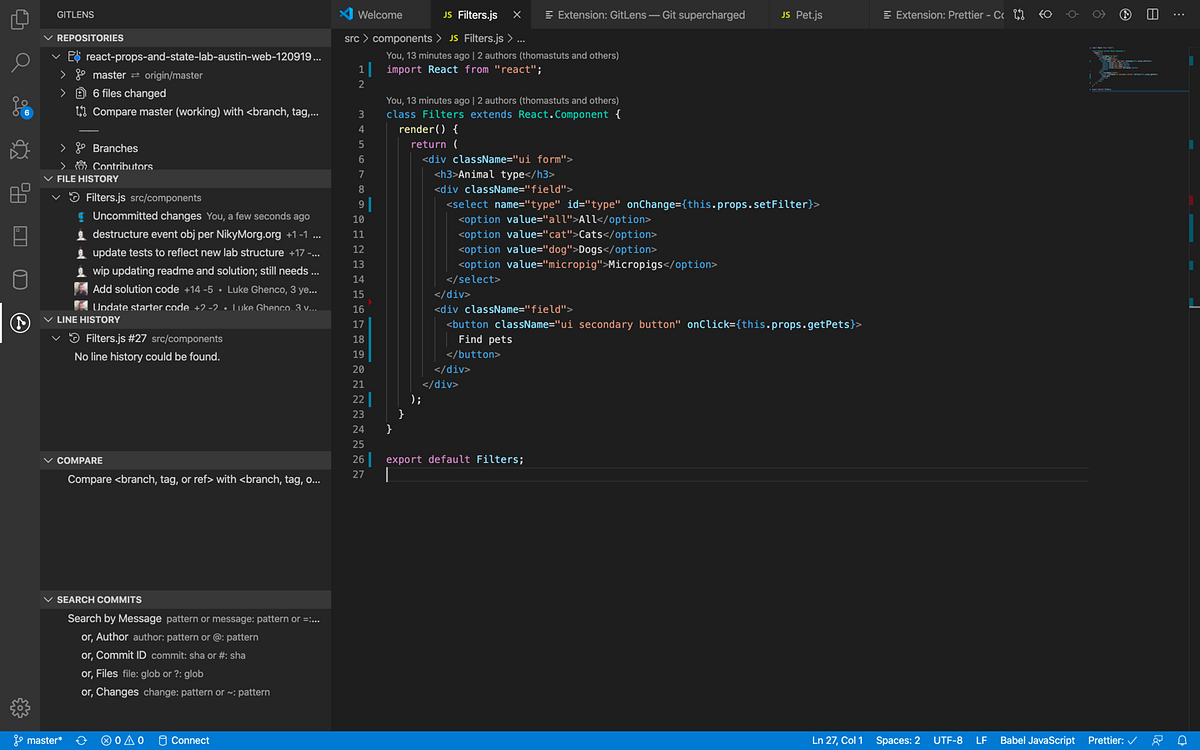1200x750 pixels.
Task: Select the Search icon in the activity bar
Action: [20, 60]
